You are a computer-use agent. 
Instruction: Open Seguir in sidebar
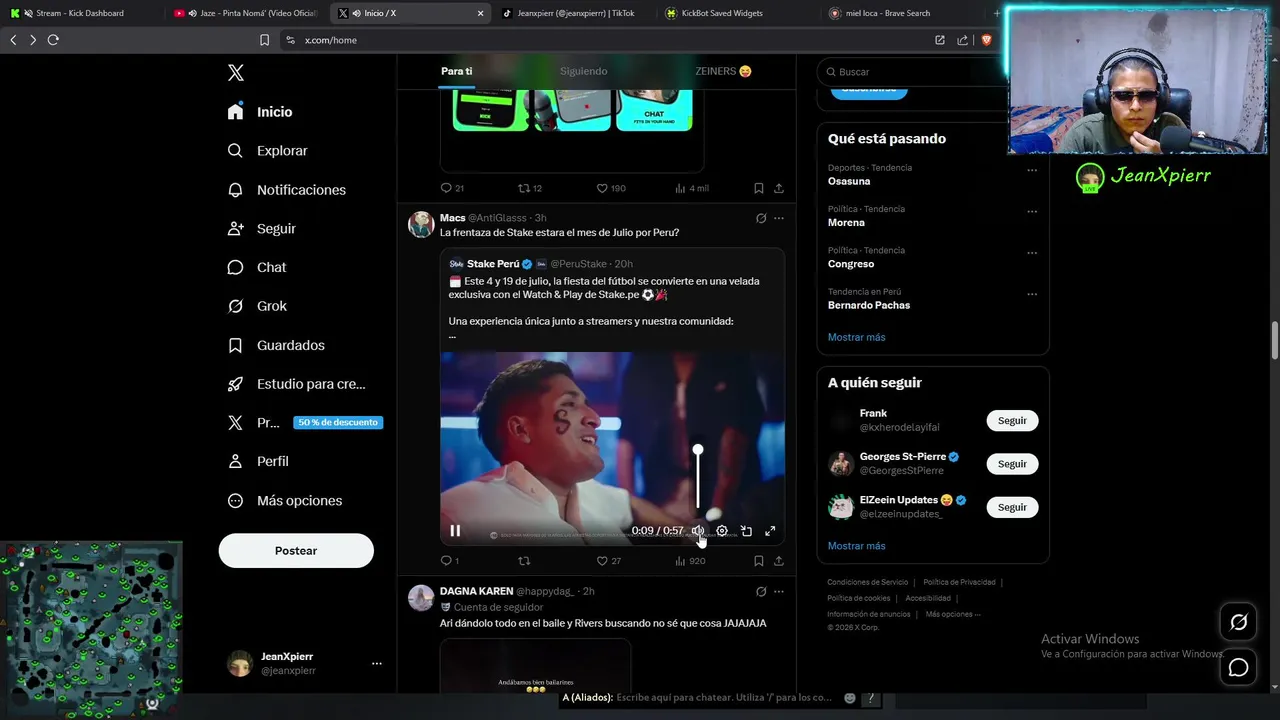tap(261, 229)
